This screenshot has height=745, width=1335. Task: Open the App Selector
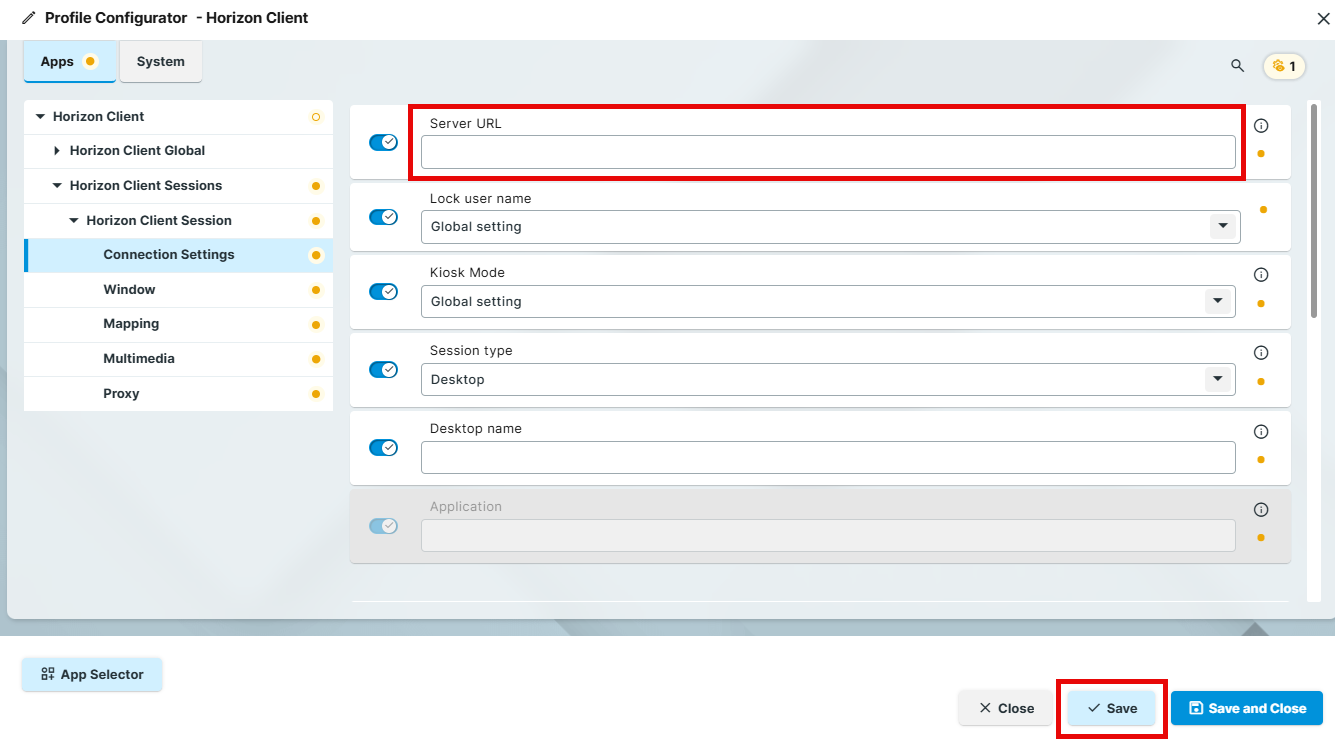click(92, 674)
